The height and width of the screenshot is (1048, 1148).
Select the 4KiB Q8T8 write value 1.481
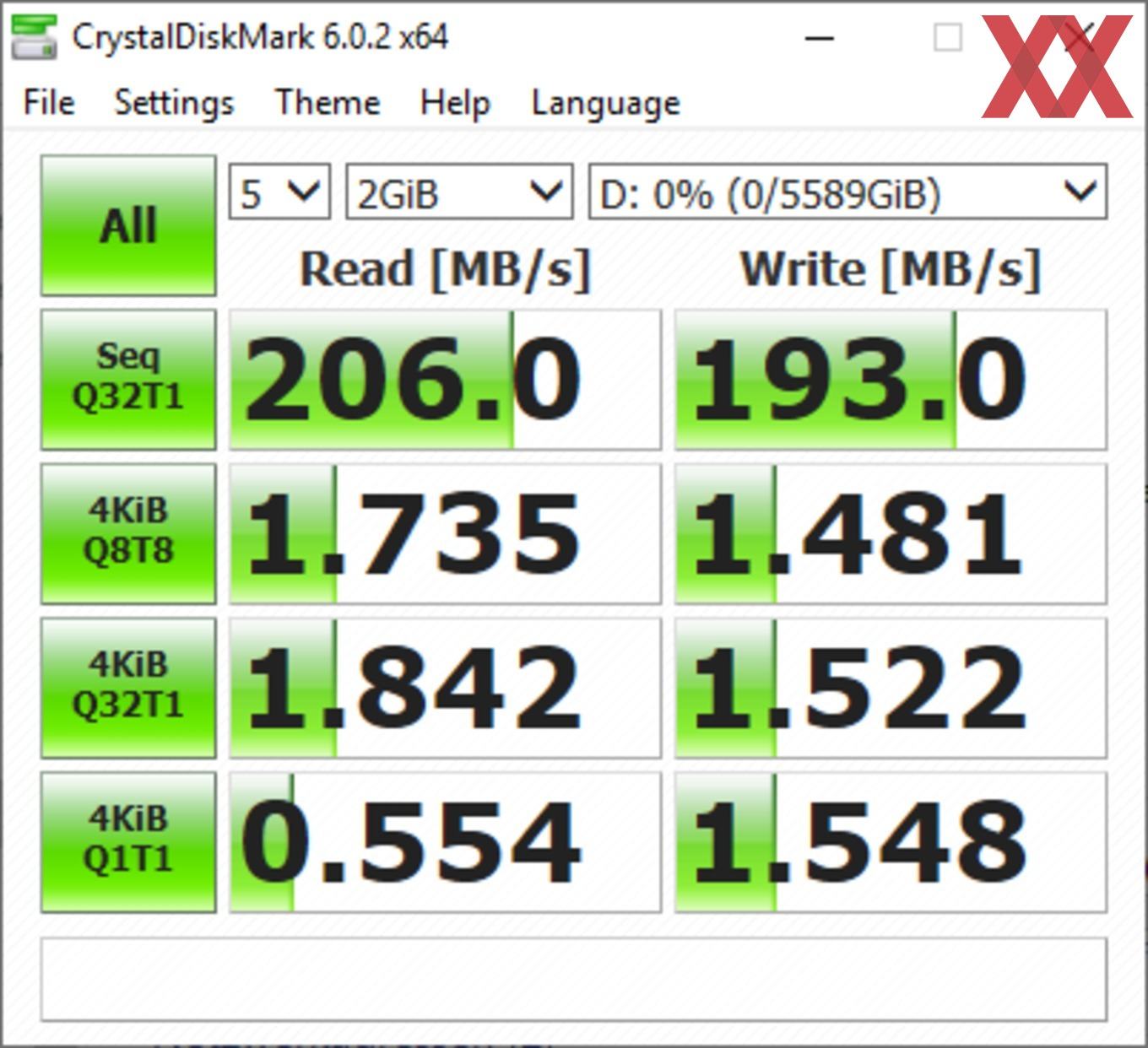pyautogui.click(x=891, y=533)
